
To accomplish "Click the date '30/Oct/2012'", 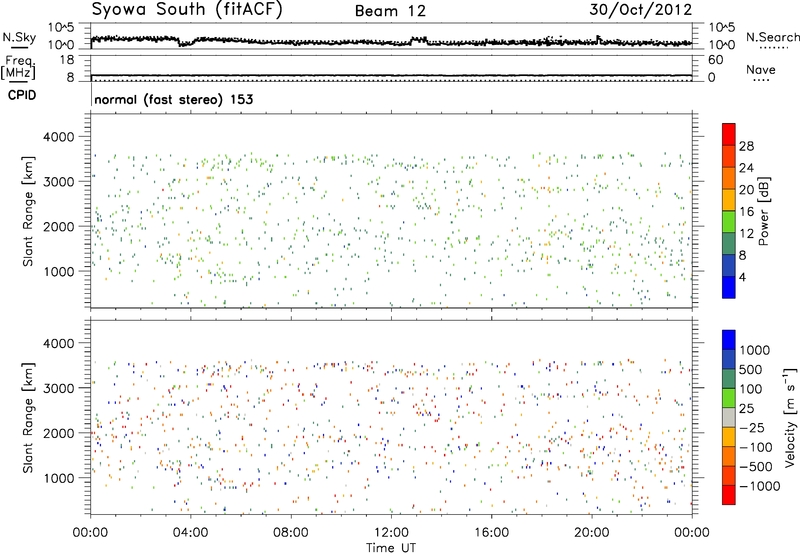I will [641, 10].
